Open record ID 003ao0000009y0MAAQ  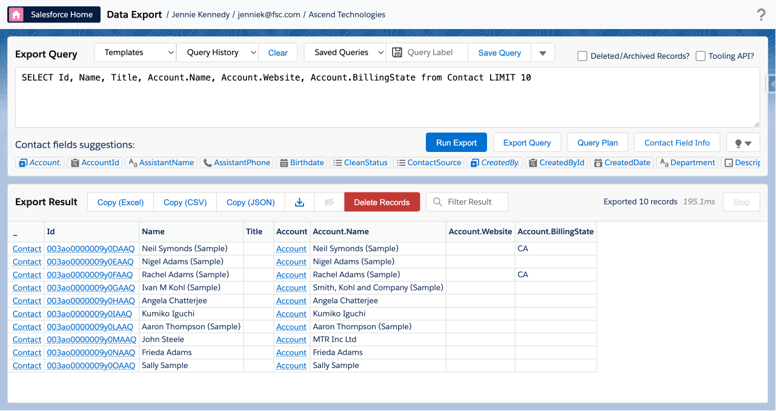tap(91, 340)
